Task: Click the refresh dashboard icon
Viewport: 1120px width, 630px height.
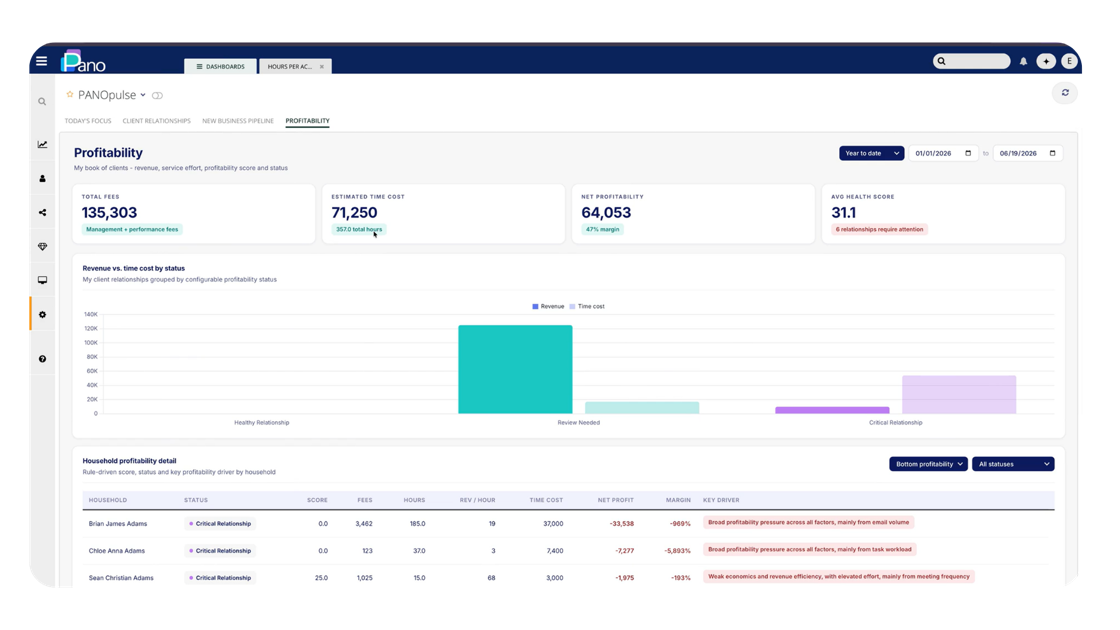Action: point(1065,93)
